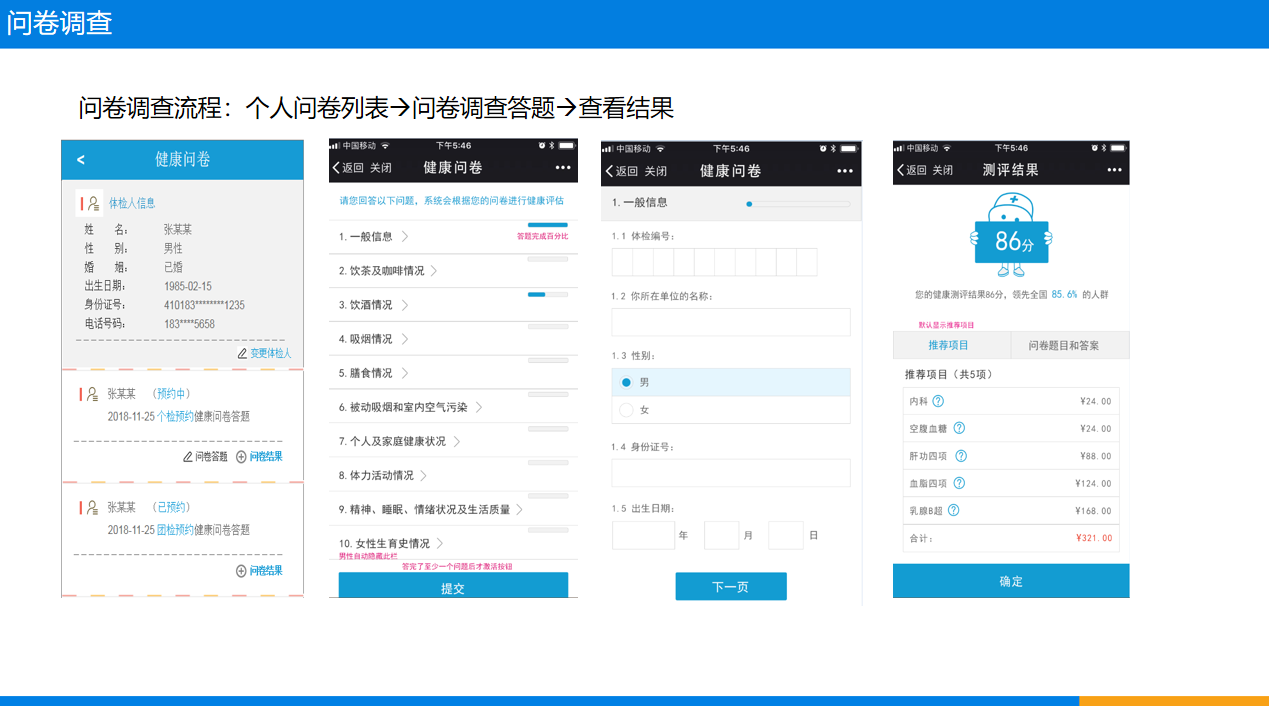This screenshot has height=706, width=1269.
Task: Switch to the 问卷题目和答案 tab
Action: [1070, 345]
